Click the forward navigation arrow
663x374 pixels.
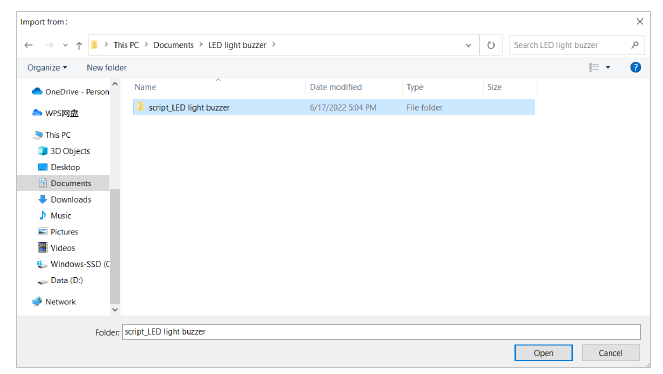49,45
